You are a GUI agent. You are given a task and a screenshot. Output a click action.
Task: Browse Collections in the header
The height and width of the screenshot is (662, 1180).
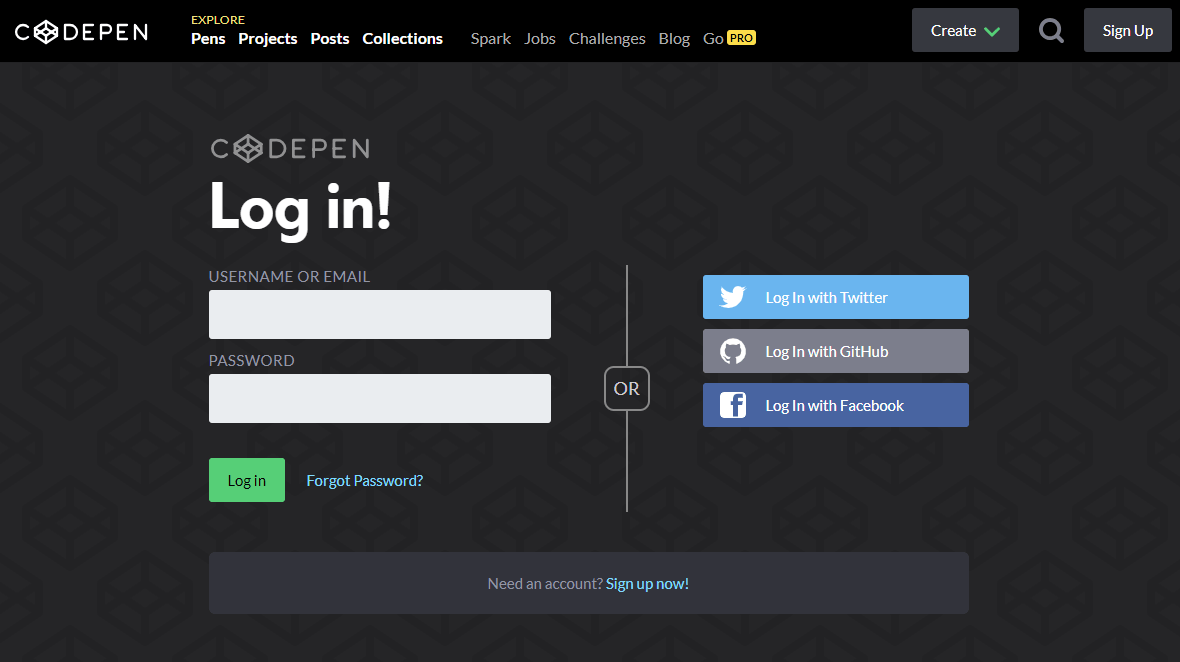[403, 38]
